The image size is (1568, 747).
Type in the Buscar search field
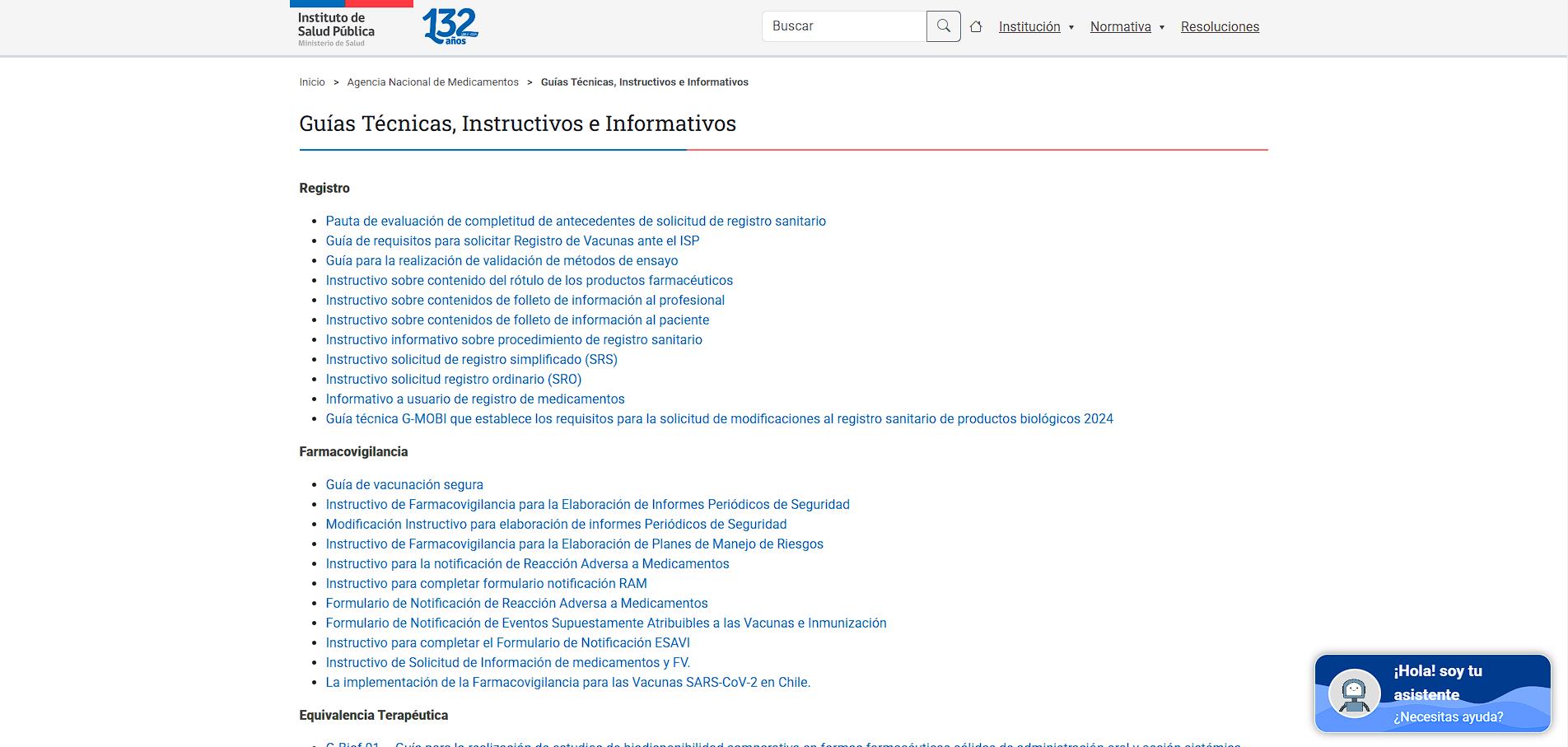coord(843,26)
